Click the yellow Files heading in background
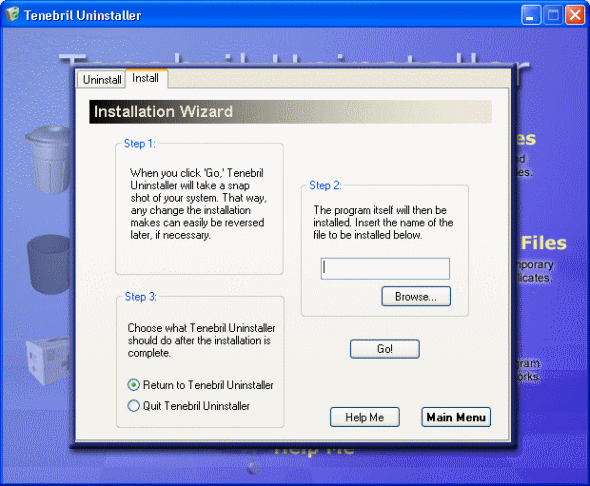 tap(544, 243)
